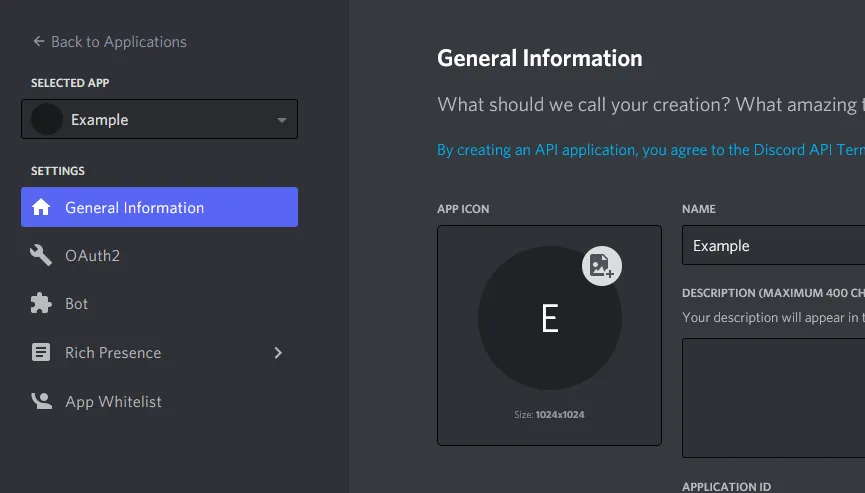Open the selected app dropdown showing Example

[159, 120]
